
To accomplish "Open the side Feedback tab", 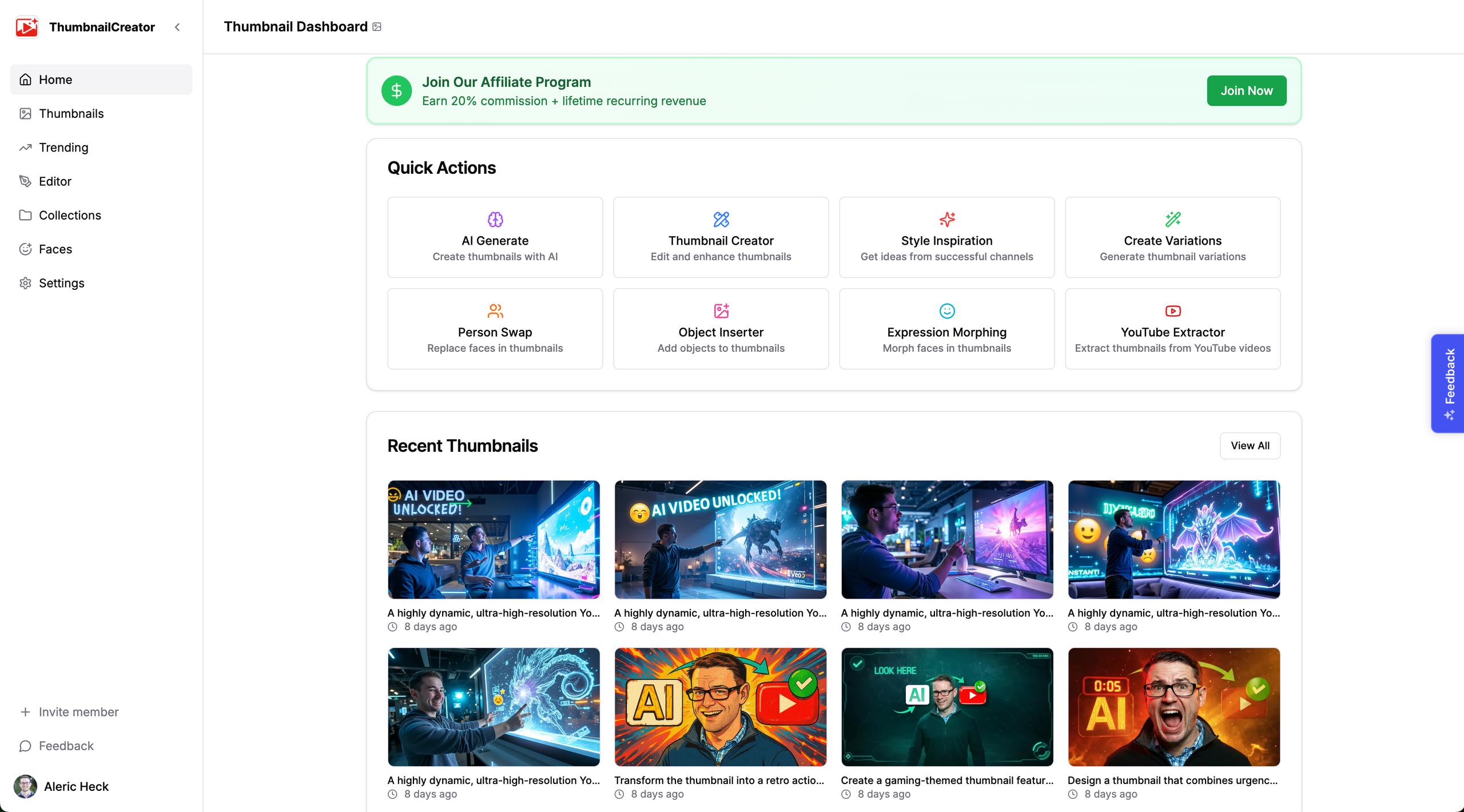I will [x=1449, y=383].
